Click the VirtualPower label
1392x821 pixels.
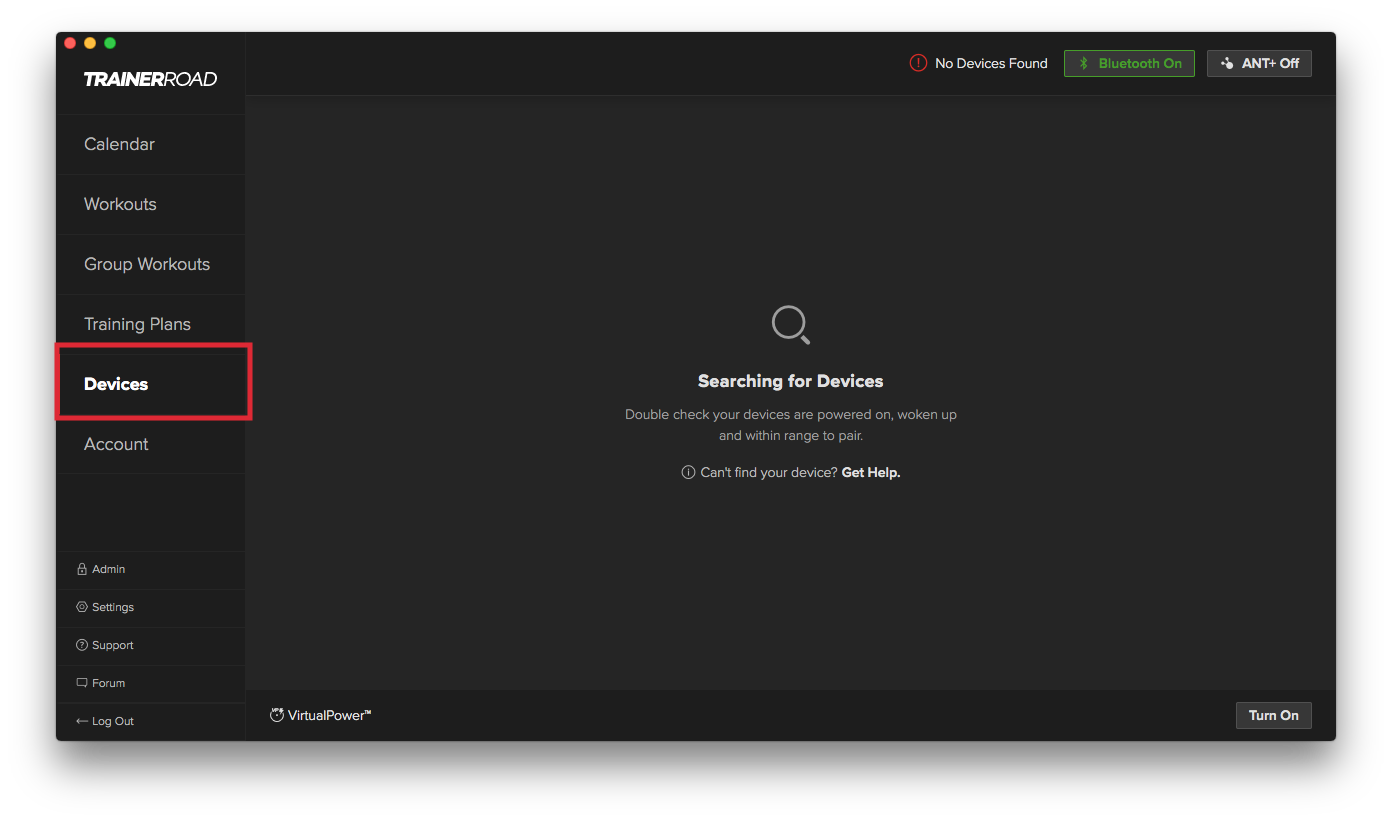tap(330, 715)
